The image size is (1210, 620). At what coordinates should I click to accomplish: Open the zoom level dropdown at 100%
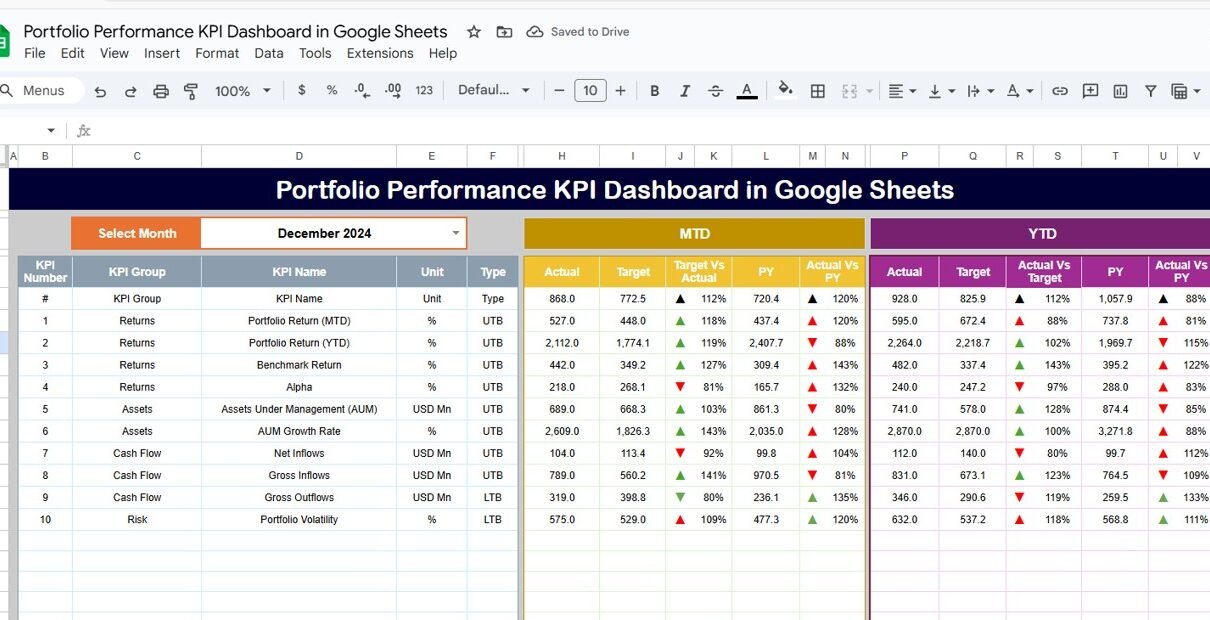point(243,91)
